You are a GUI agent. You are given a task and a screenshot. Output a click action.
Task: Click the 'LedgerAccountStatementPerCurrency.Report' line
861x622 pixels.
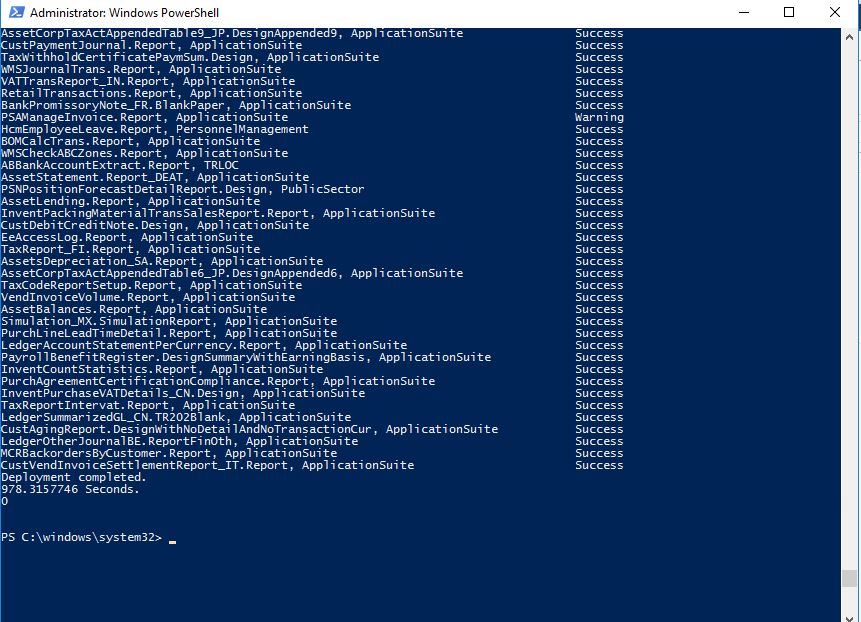point(204,345)
